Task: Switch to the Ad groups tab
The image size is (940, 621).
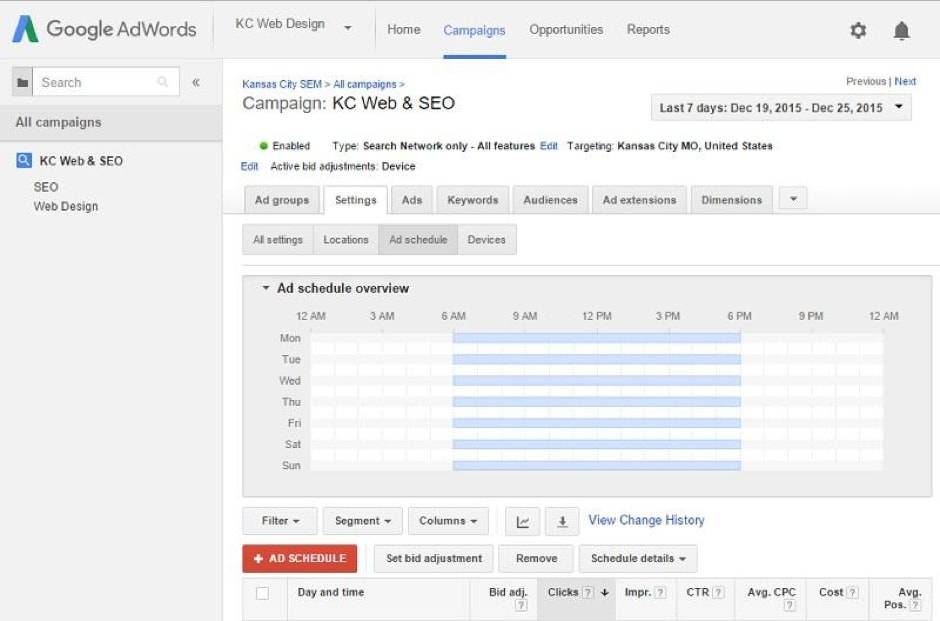Action: coord(282,200)
